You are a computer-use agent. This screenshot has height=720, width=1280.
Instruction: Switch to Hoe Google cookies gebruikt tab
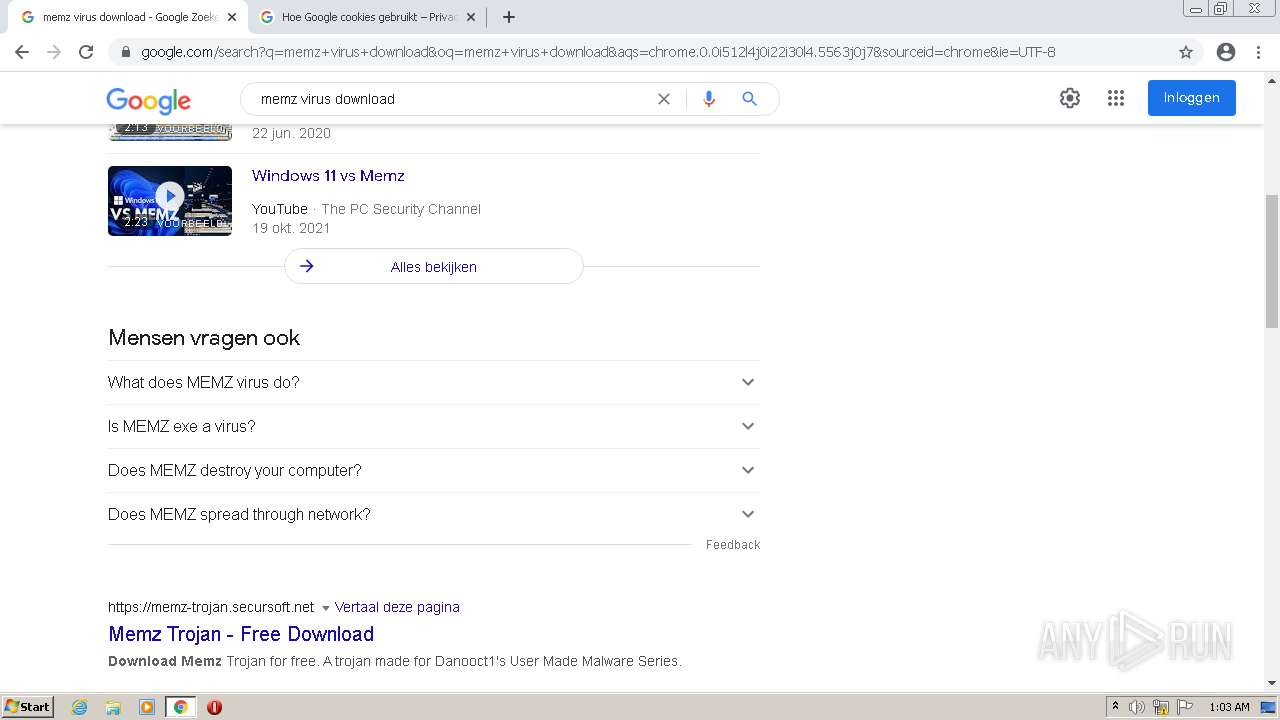pos(368,17)
